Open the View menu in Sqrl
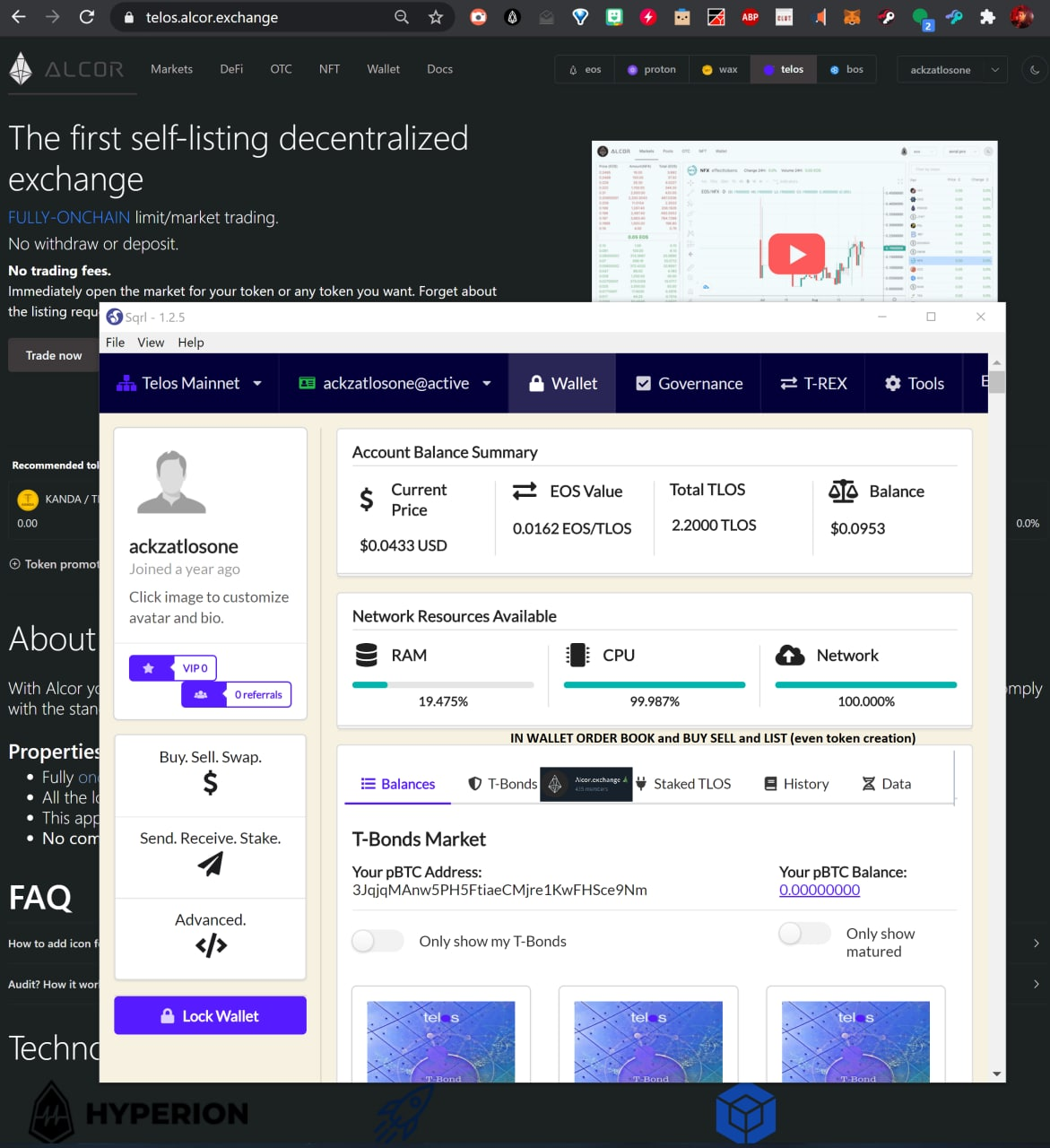Image resolution: width=1050 pixels, height=1148 pixels. 151,343
